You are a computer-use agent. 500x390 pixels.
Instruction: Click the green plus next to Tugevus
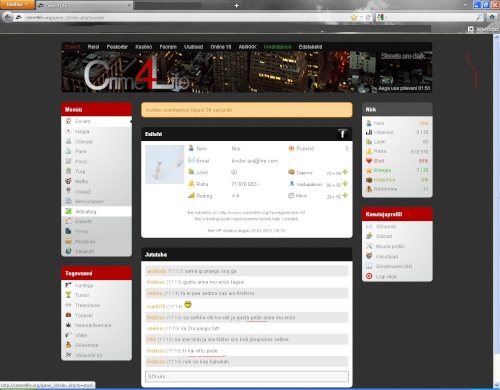tap(345, 172)
